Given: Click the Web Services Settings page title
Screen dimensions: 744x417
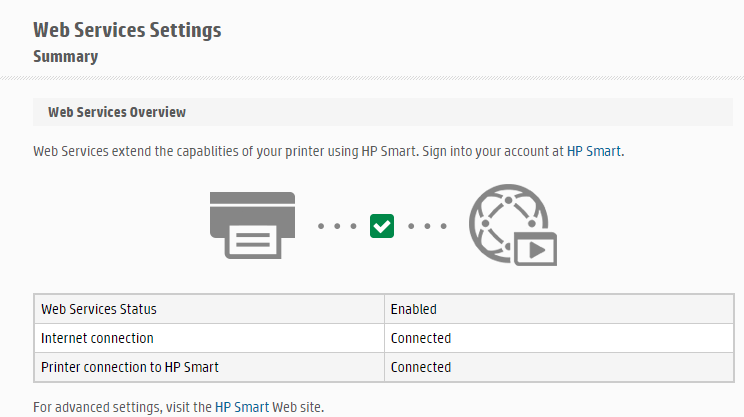Looking at the screenshot, I should (127, 30).
